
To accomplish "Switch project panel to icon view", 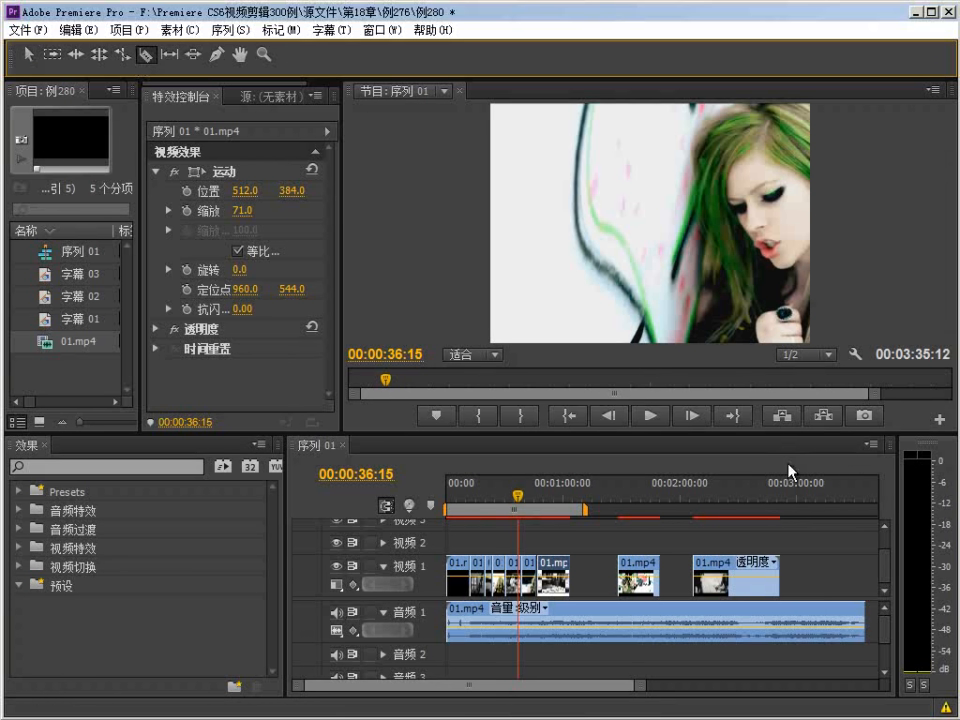I will click(39, 422).
